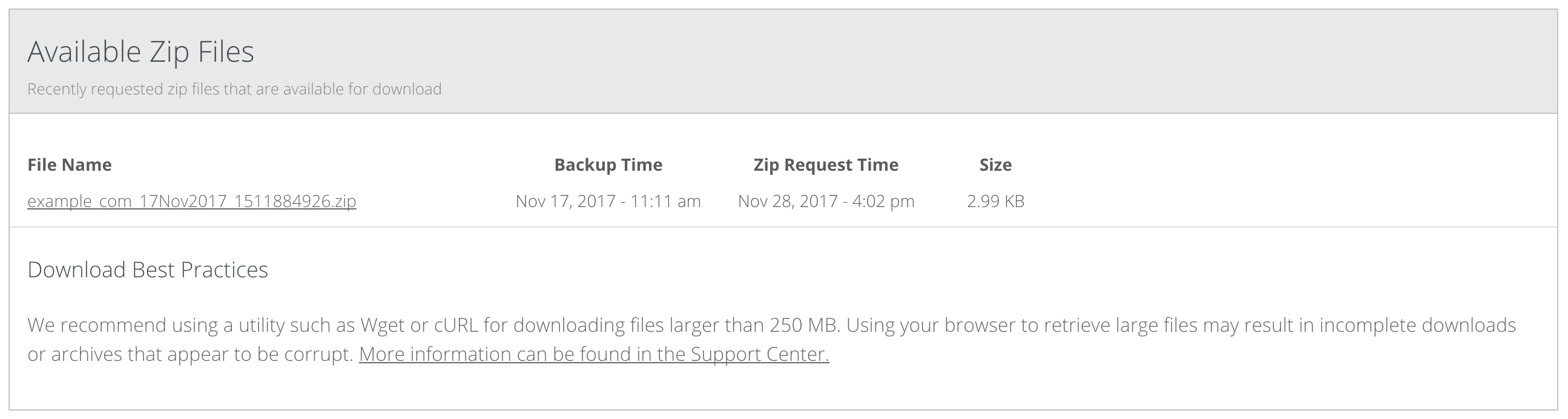
Task: Click the Size column header
Action: pos(995,165)
